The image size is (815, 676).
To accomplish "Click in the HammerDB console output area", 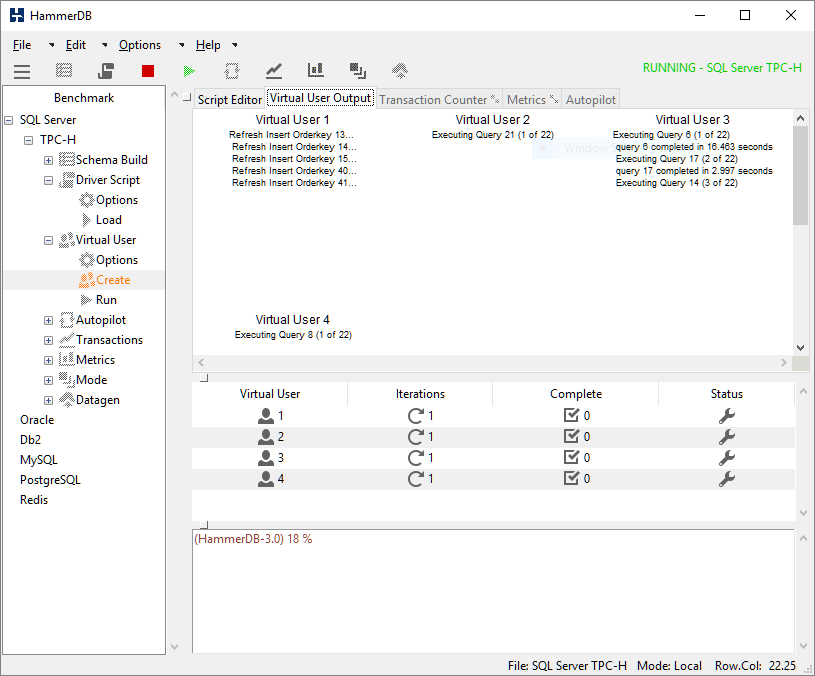I will 493,591.
